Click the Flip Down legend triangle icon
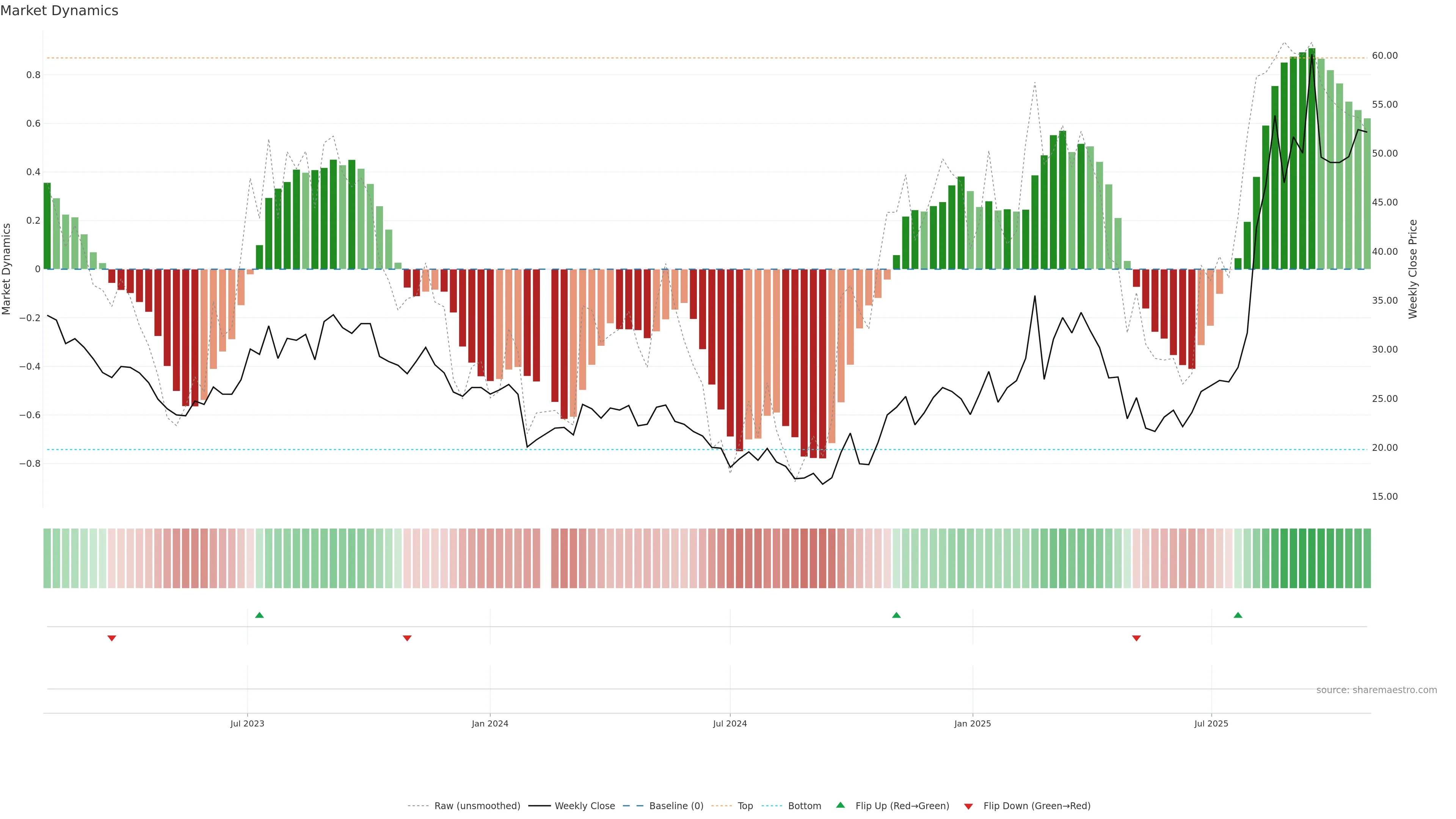The width and height of the screenshot is (1456, 819). tap(968, 806)
